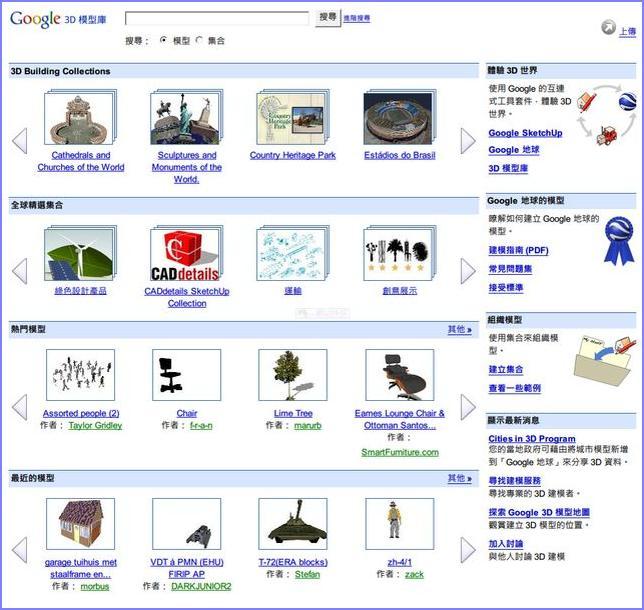Viewport: 644px width, 610px height.
Task: Open 其他 more link in 熱門模型
Action: 460,329
